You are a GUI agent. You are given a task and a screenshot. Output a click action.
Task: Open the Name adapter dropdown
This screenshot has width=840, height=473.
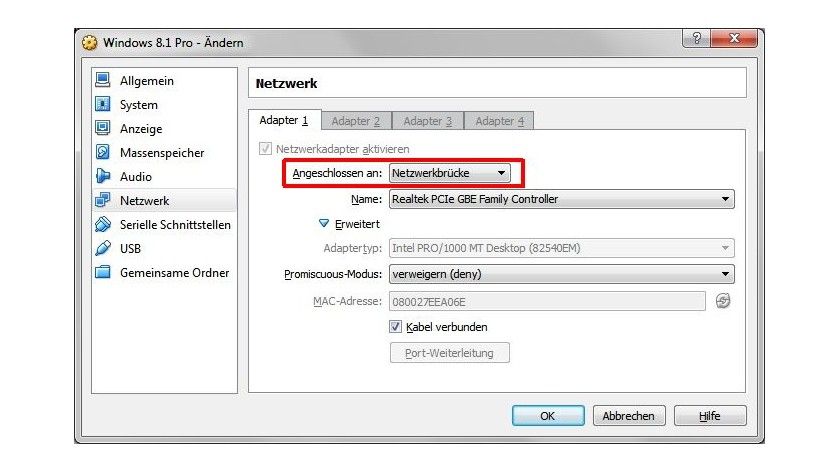(561, 199)
